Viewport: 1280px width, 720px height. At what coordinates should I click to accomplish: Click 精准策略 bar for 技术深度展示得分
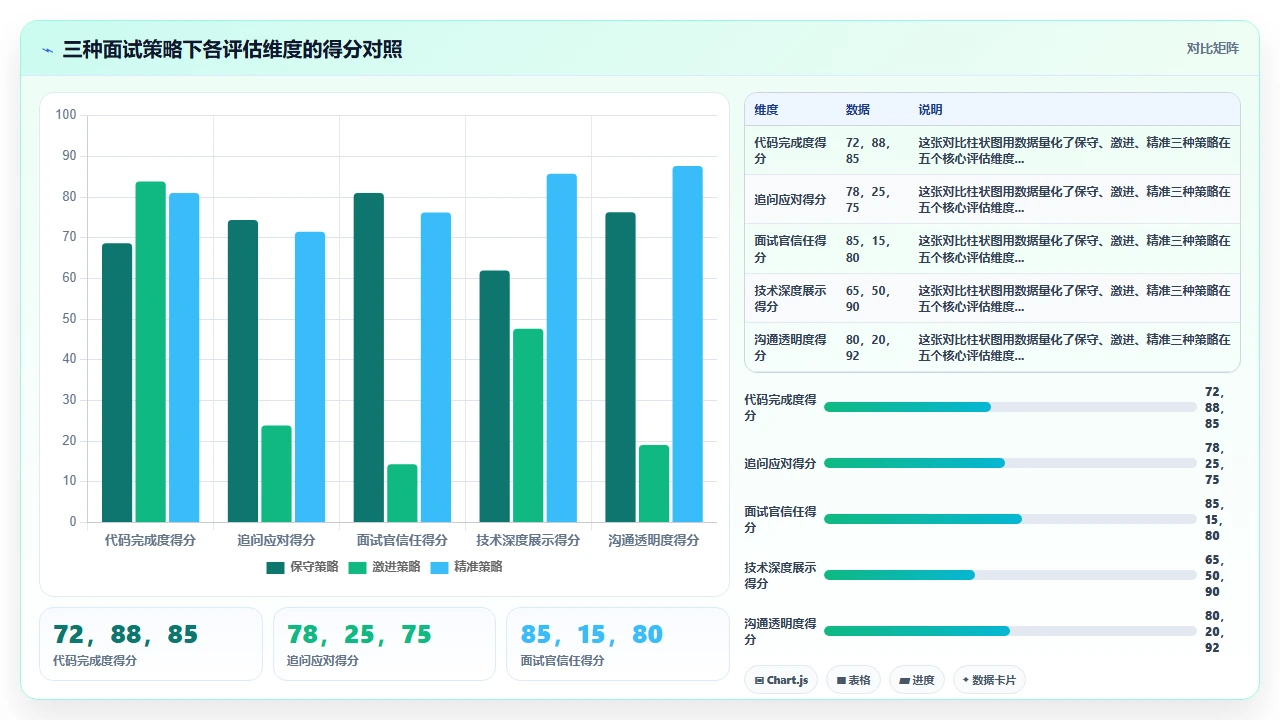[562, 348]
